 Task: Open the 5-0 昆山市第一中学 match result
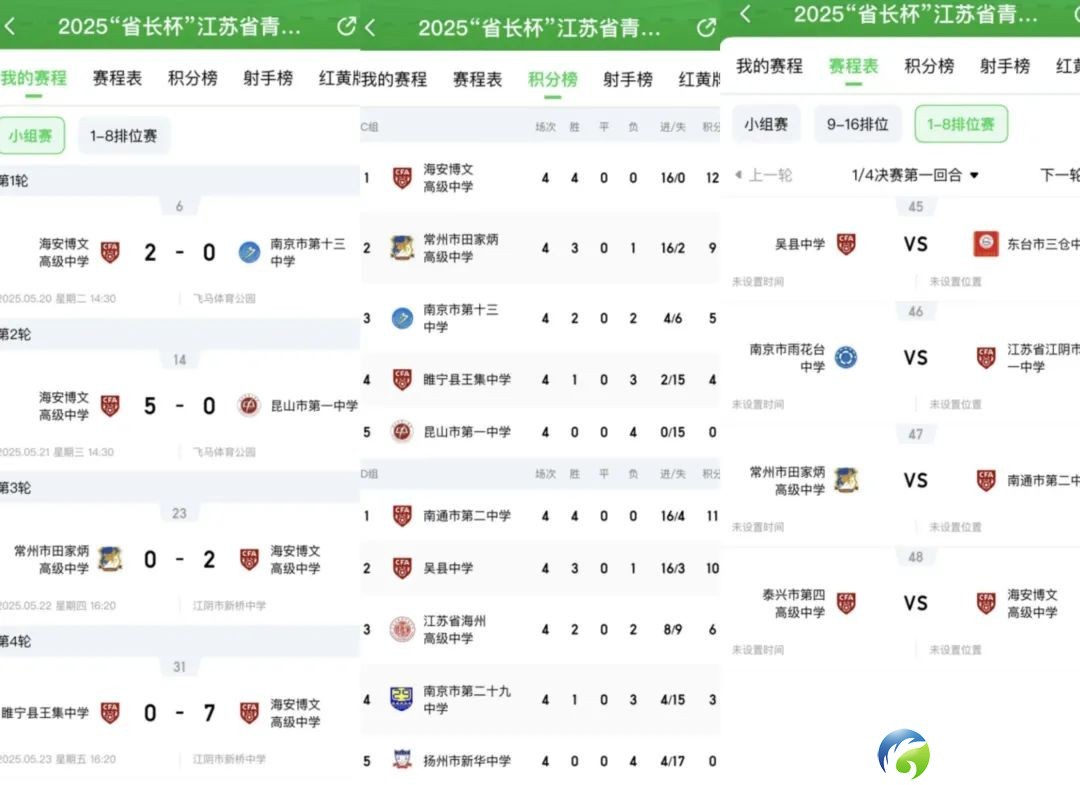point(180,406)
